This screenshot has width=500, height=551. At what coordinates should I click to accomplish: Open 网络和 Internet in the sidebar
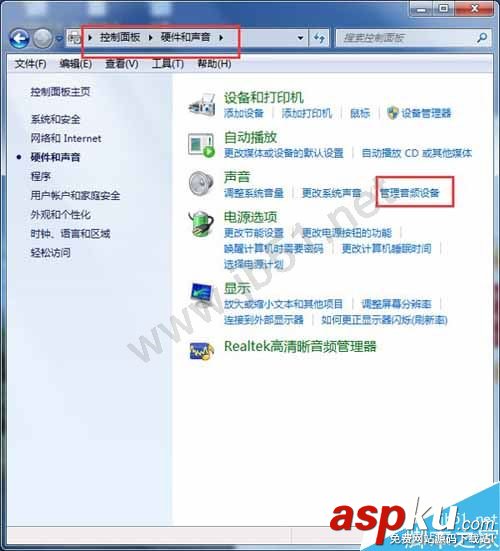(x=66, y=138)
